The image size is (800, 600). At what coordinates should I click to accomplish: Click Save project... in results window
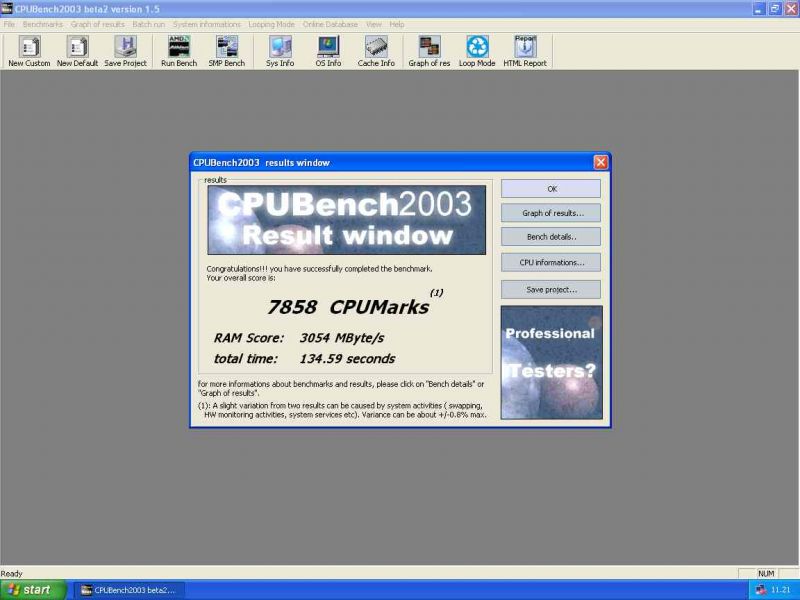point(551,289)
